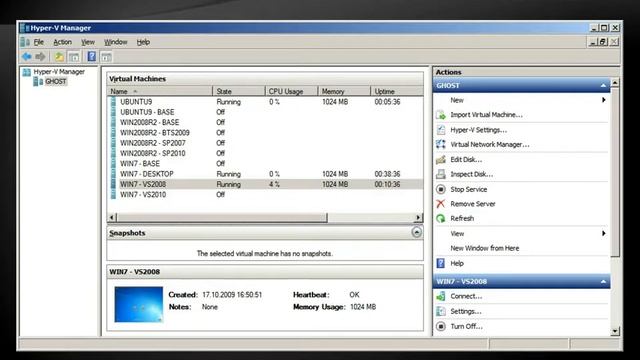640x360 pixels.
Task: Click the Hyper-V Settings icon
Action: point(441,130)
